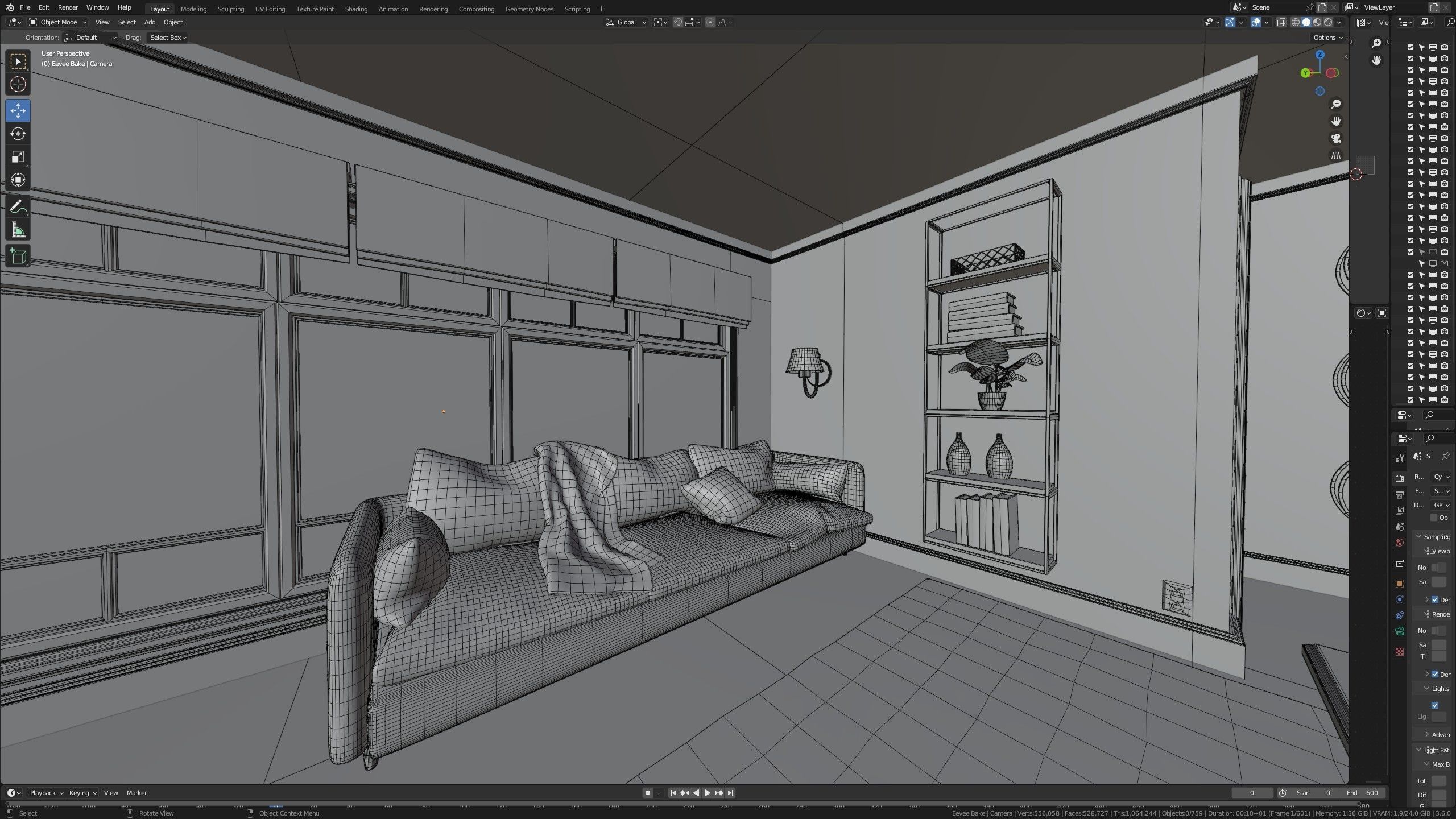Uncheck first outliner row exclude checkbox
Image resolution: width=1456 pixels, height=819 pixels.
point(1410,47)
